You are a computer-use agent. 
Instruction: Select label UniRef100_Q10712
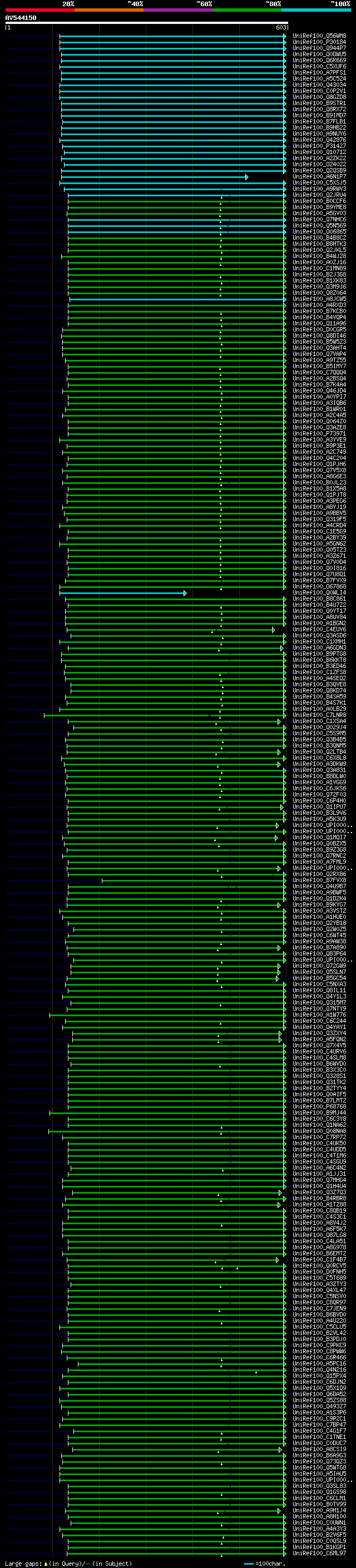(x=319, y=152)
